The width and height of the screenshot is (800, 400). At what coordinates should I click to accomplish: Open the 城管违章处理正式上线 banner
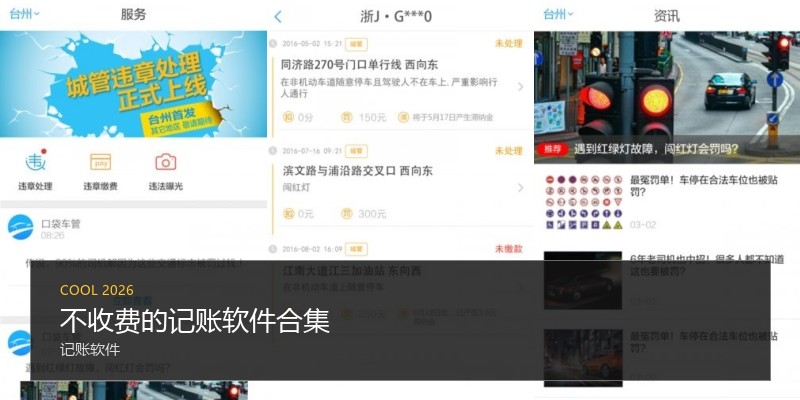coord(133,84)
